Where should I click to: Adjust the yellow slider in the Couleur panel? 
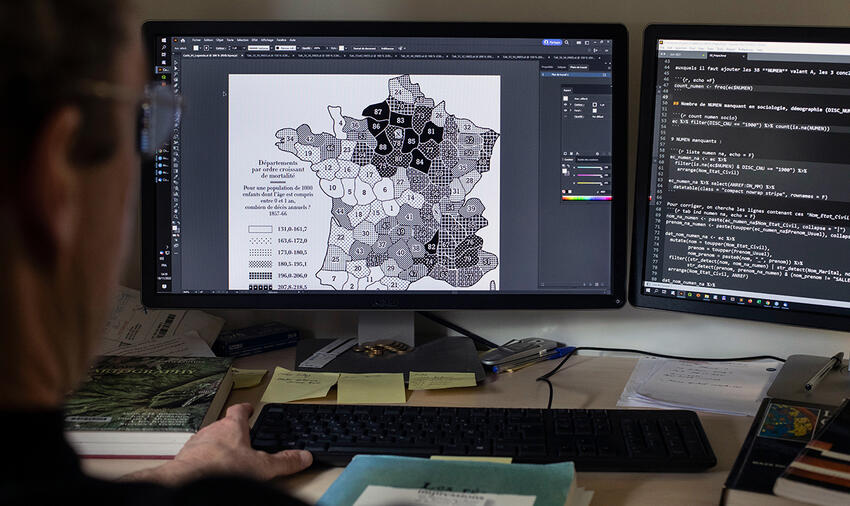[589, 183]
